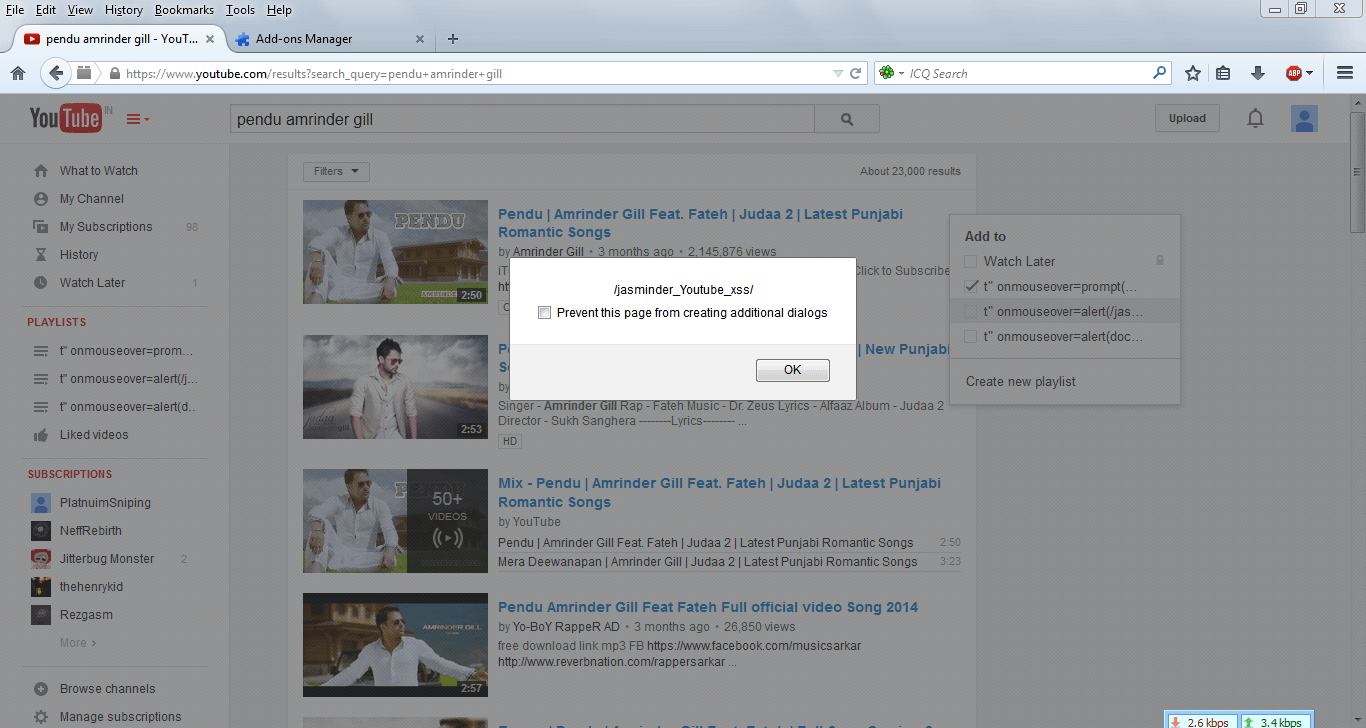Click the Manage subscriptions gear icon

click(x=40, y=717)
